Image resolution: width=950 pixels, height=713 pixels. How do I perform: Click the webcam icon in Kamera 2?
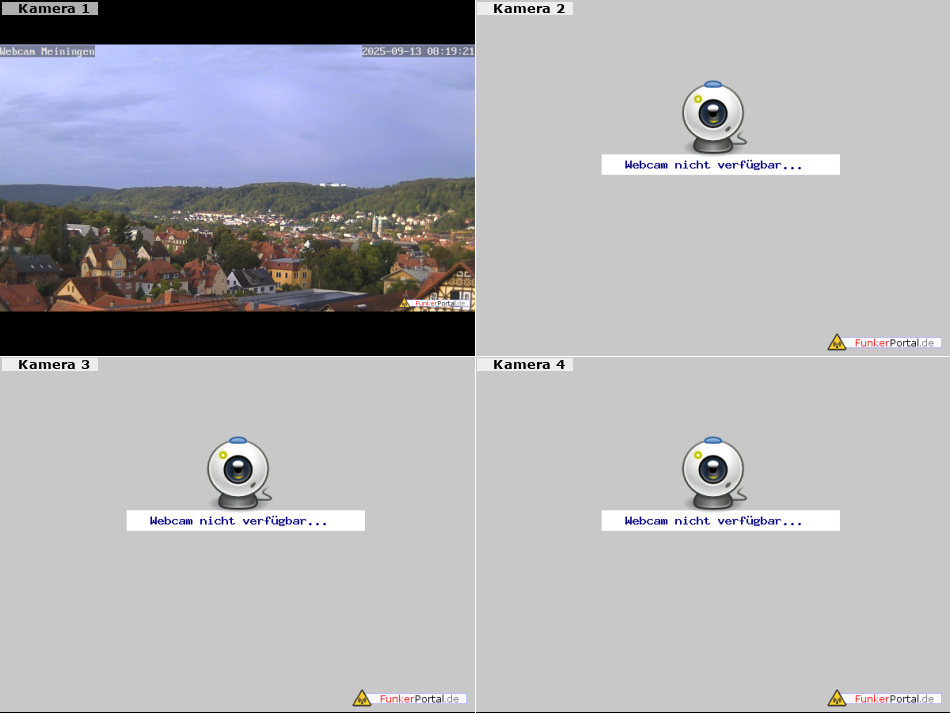click(x=714, y=117)
